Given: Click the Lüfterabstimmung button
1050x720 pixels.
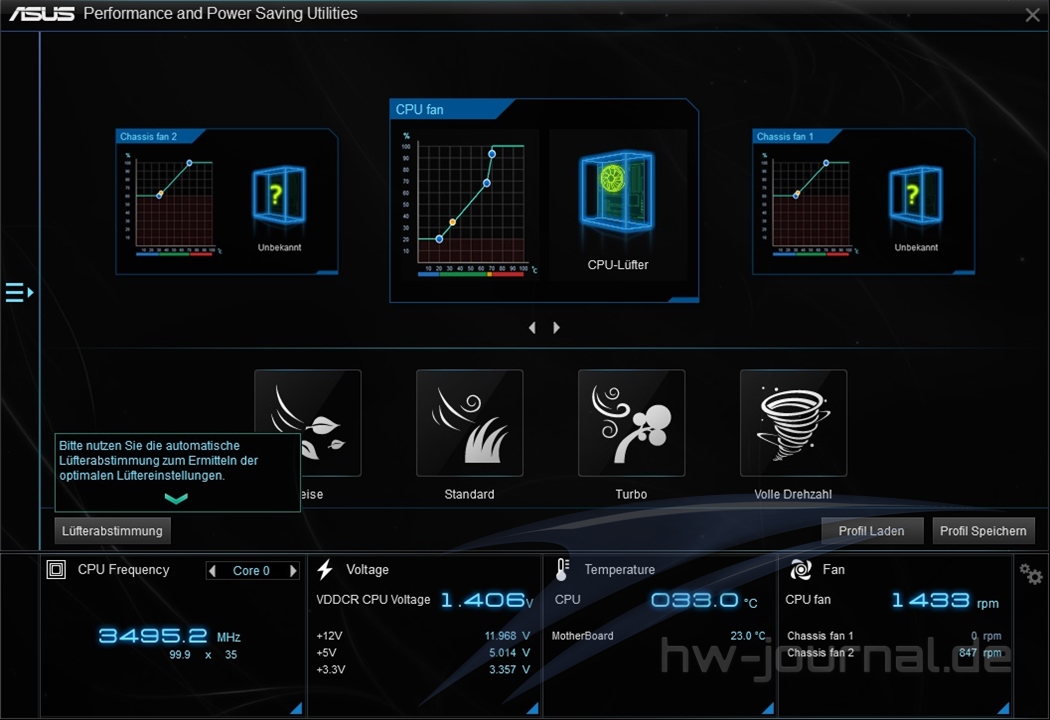Looking at the screenshot, I should (112, 531).
